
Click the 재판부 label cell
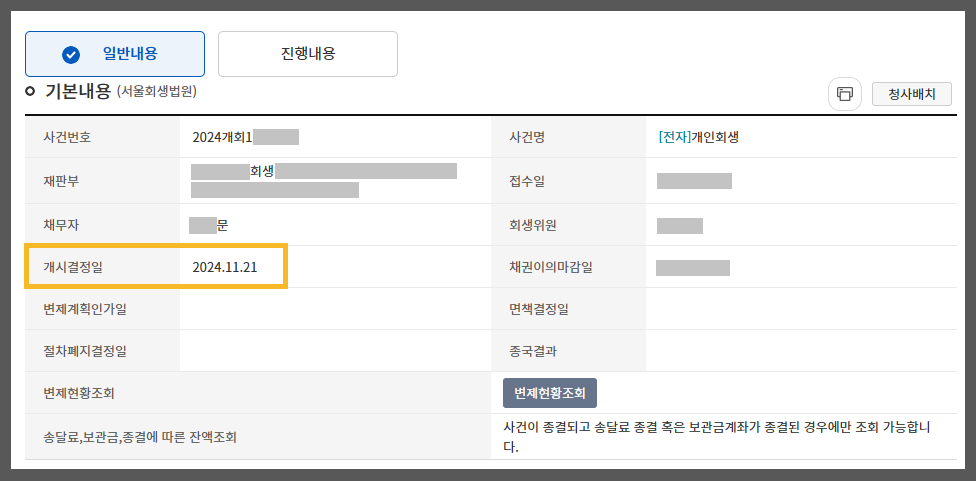(x=102, y=181)
